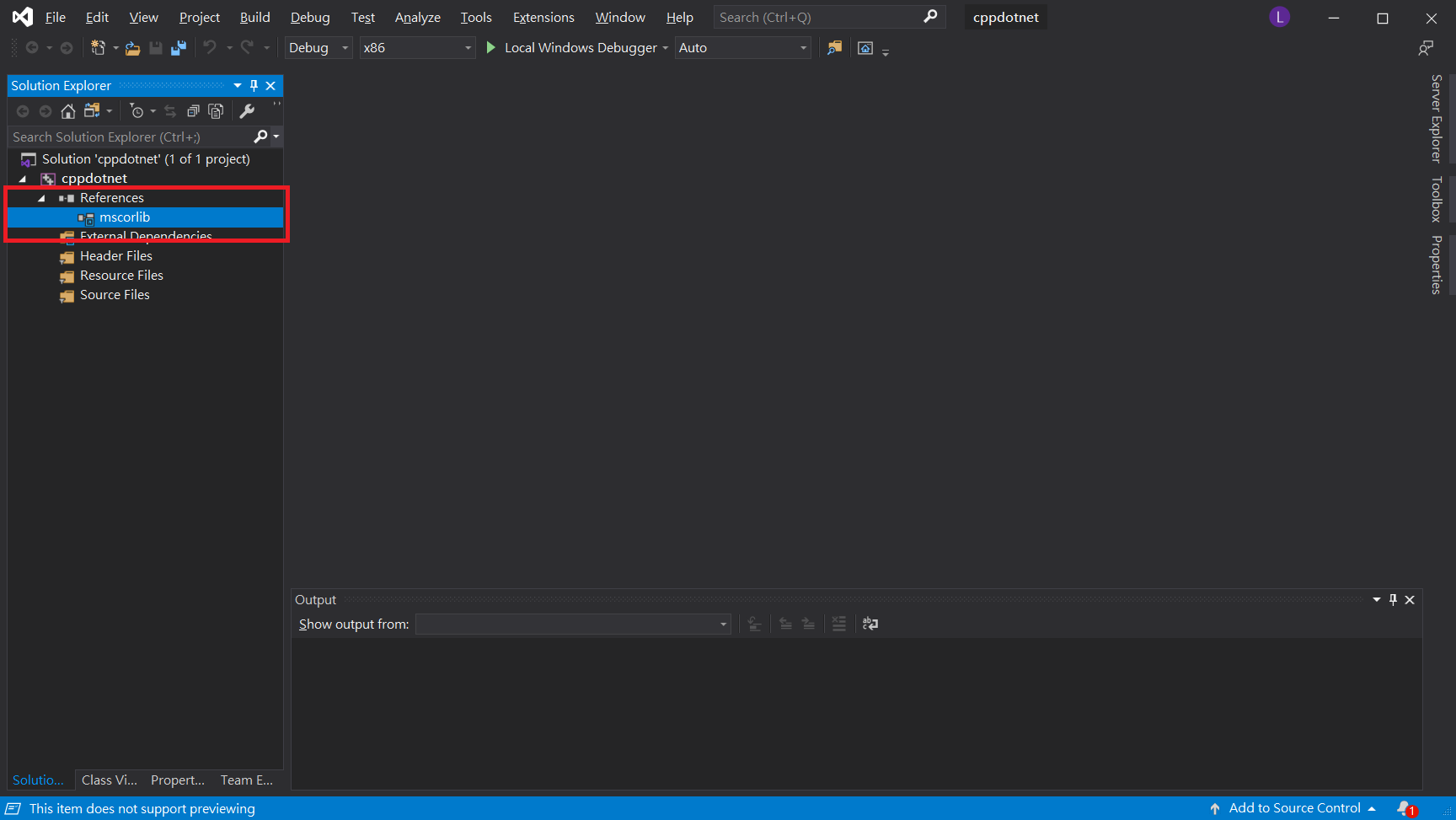Click the Solution Explorer Home icon

(68, 111)
